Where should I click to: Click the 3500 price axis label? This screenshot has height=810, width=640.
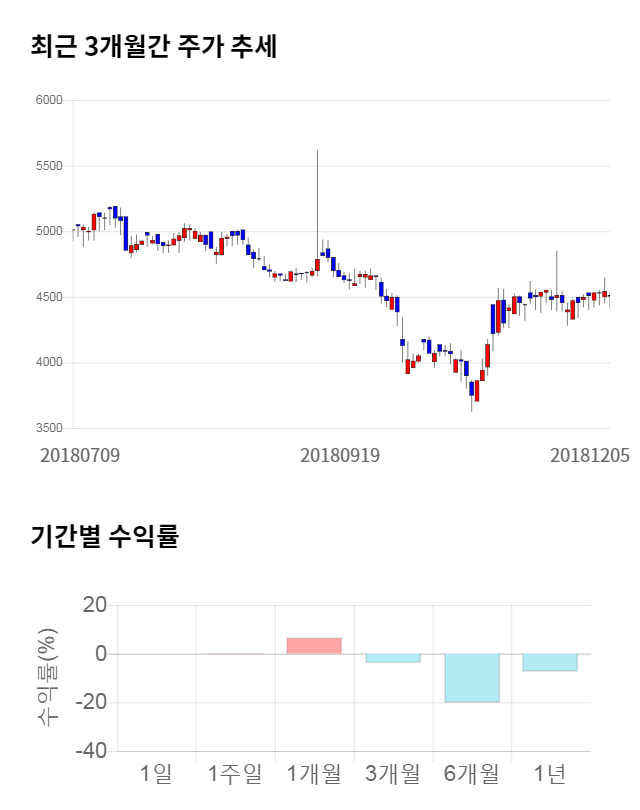(49, 428)
